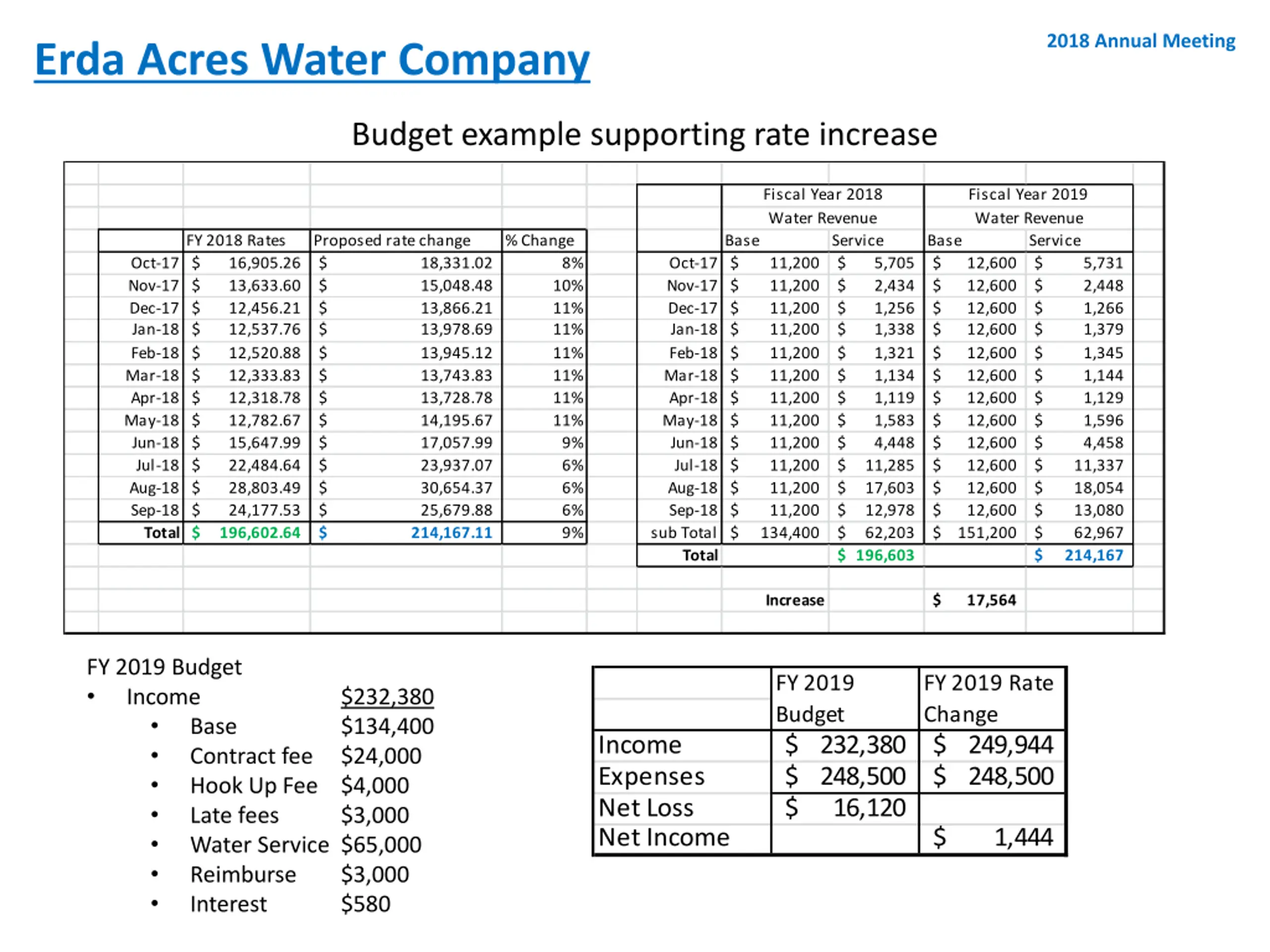Select the Sep-18 rate 24,177.53
The height and width of the screenshot is (952, 1270).
tap(264, 510)
